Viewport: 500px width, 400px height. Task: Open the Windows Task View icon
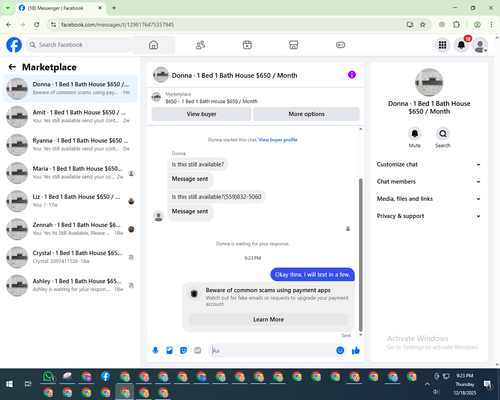coord(28,384)
